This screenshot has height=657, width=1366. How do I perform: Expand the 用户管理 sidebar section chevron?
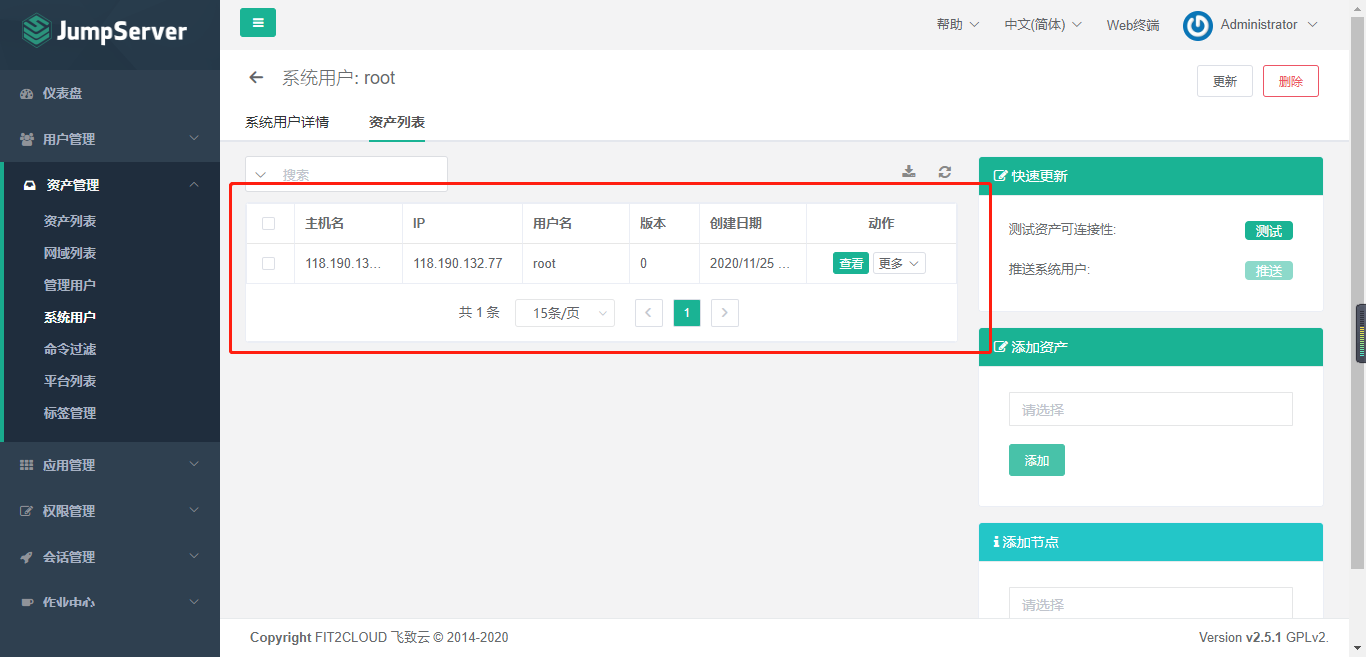point(194,139)
